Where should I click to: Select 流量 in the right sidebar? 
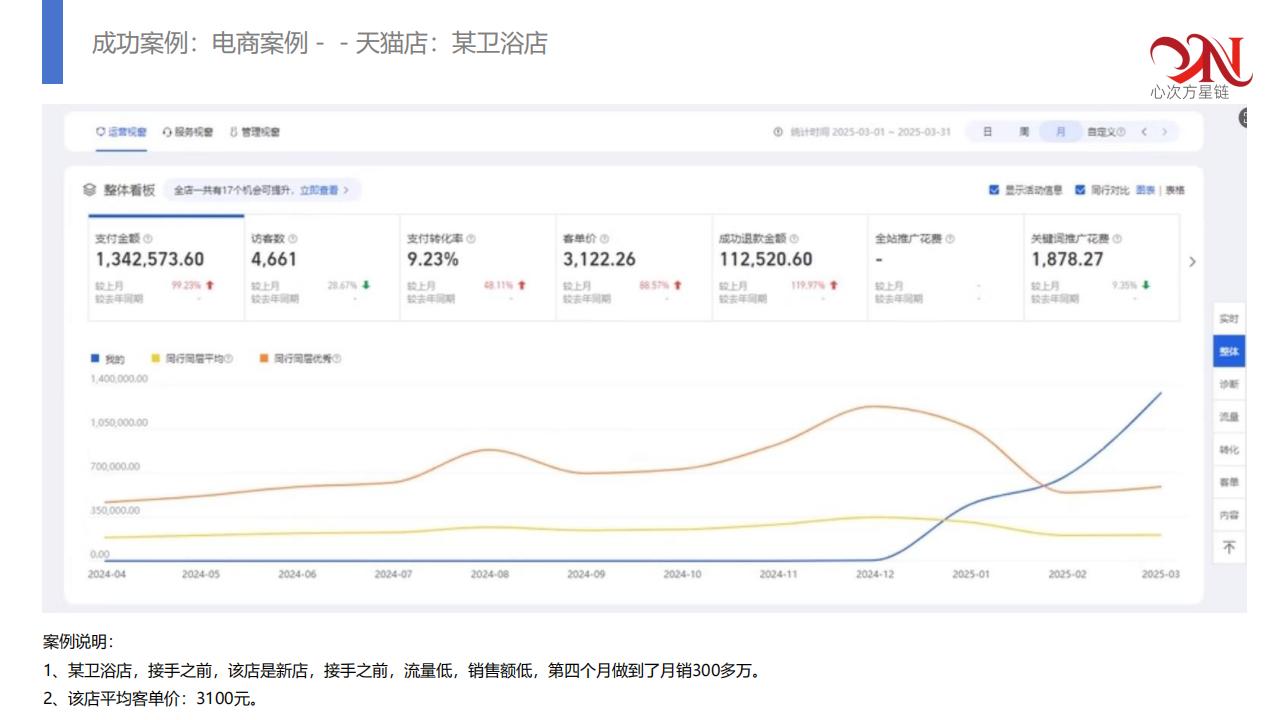[1229, 417]
